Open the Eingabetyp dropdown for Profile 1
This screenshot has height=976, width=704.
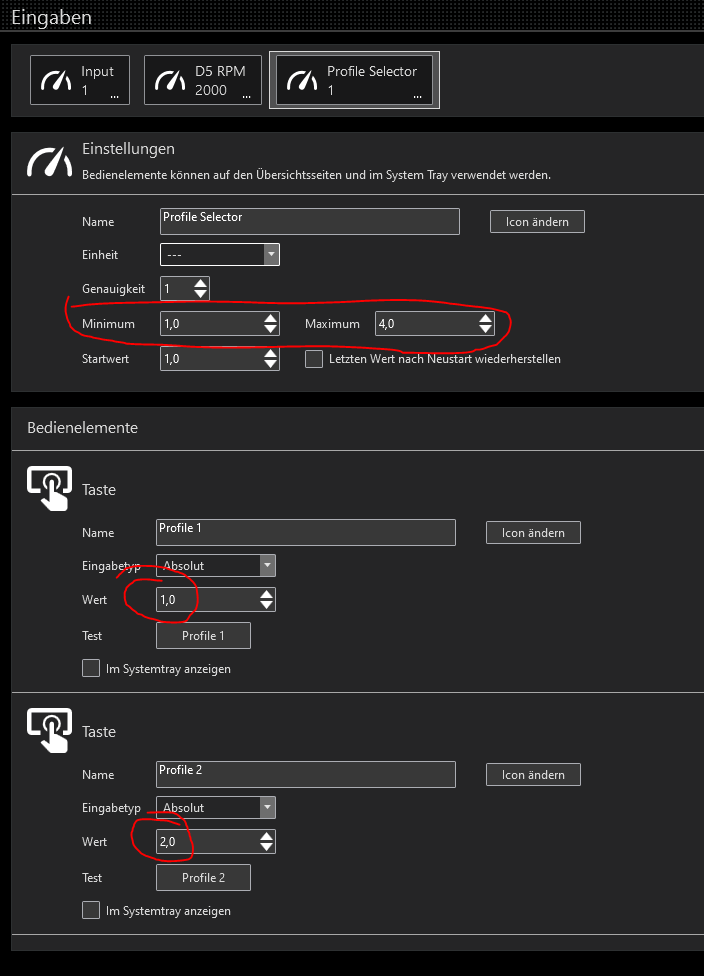tap(215, 565)
